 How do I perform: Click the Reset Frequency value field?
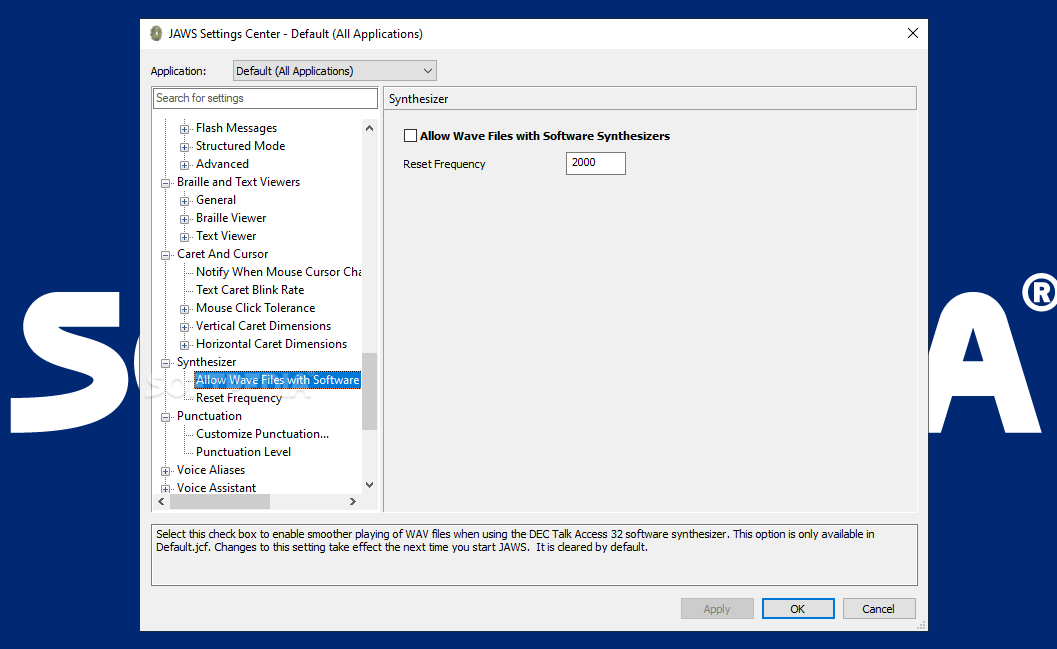(596, 163)
